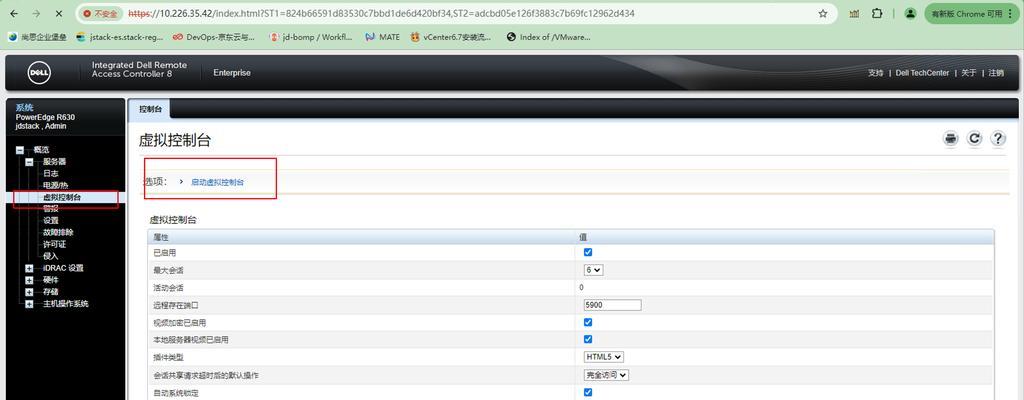1024x400 pixels.
Task: Toggle the 本地服务器视频已启用 checkbox
Action: (588, 339)
